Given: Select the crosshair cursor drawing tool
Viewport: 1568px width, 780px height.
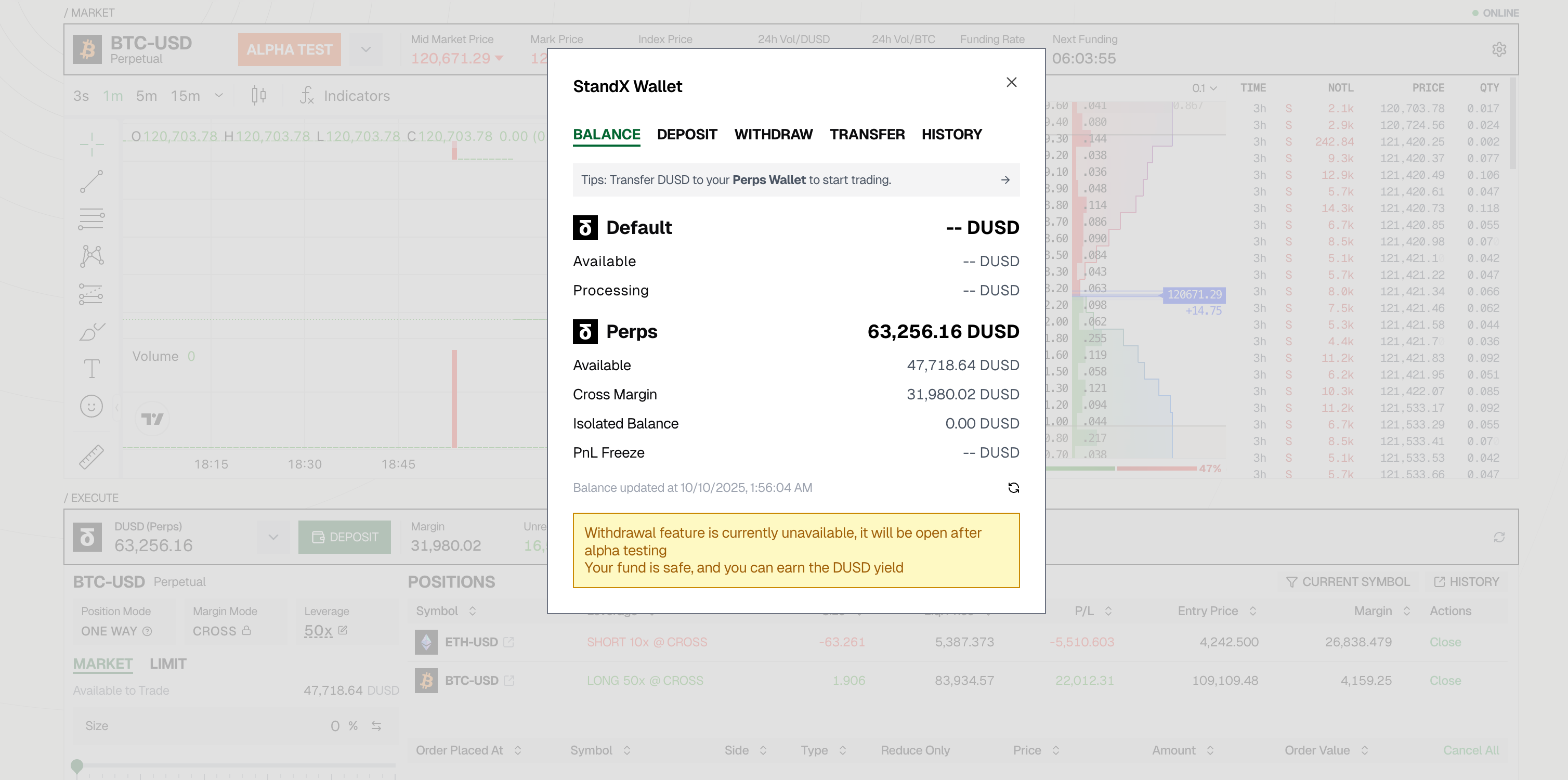Looking at the screenshot, I should (92, 145).
